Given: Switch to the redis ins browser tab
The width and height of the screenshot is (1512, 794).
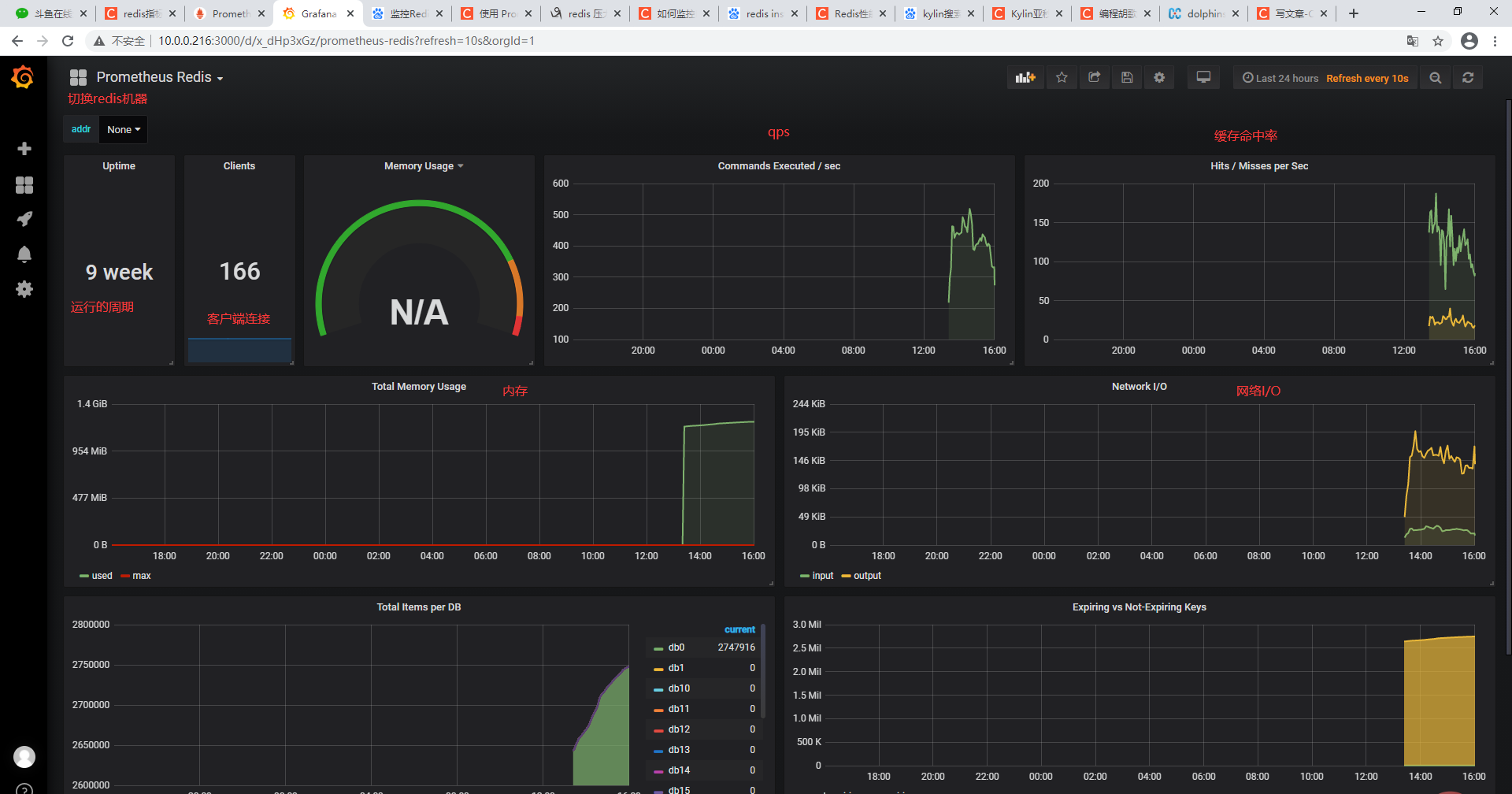Looking at the screenshot, I should point(763,13).
